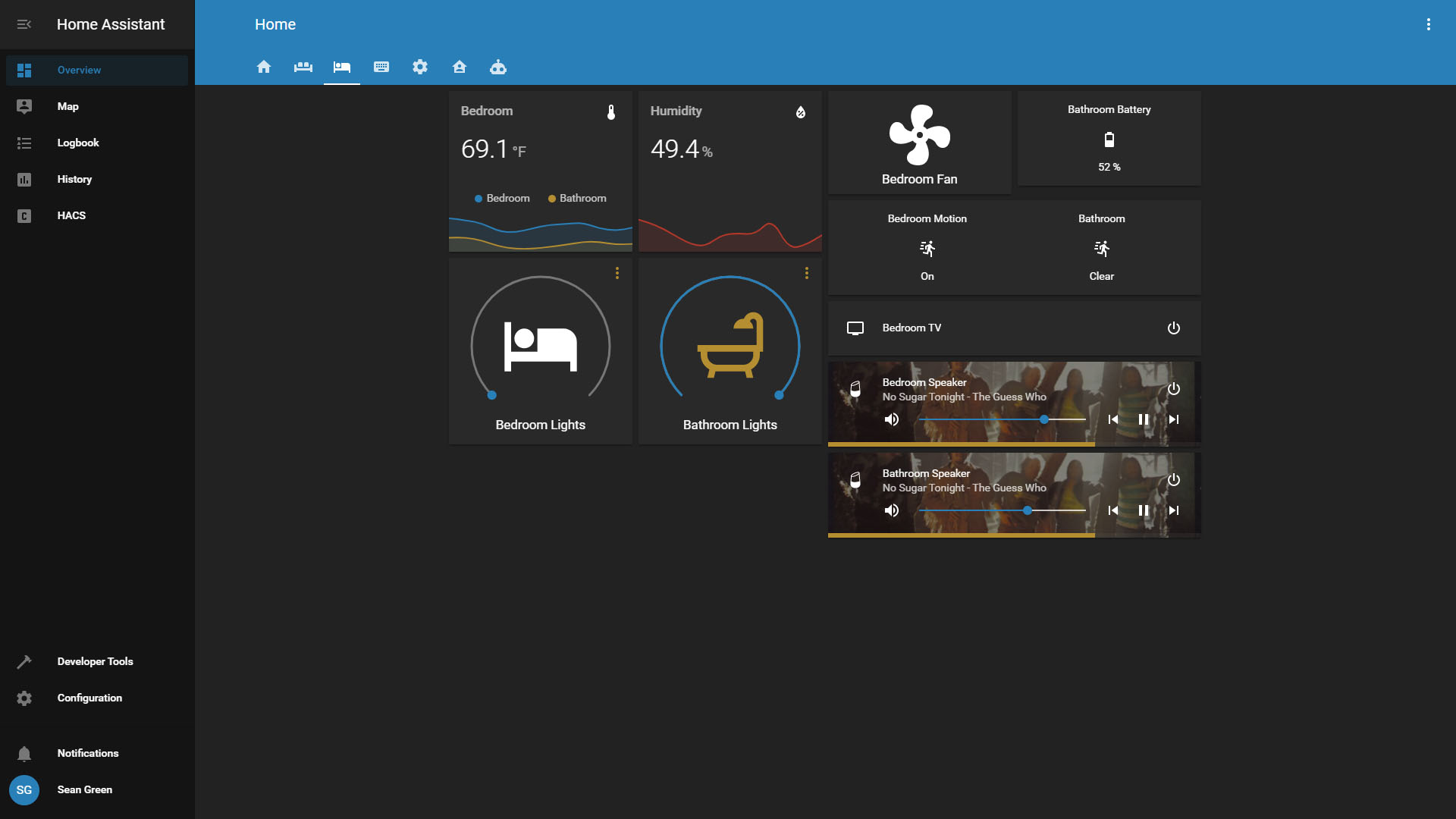Open the Notifications panel
1456x819 pixels.
tap(97, 753)
